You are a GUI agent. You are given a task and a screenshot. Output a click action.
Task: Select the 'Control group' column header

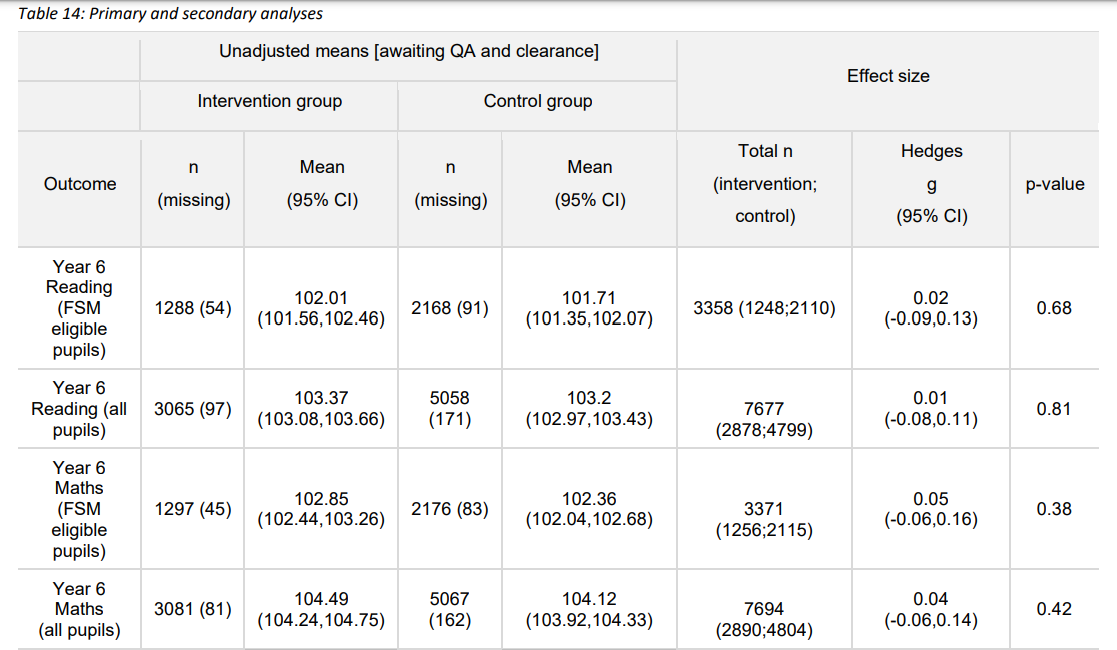[x=538, y=101]
